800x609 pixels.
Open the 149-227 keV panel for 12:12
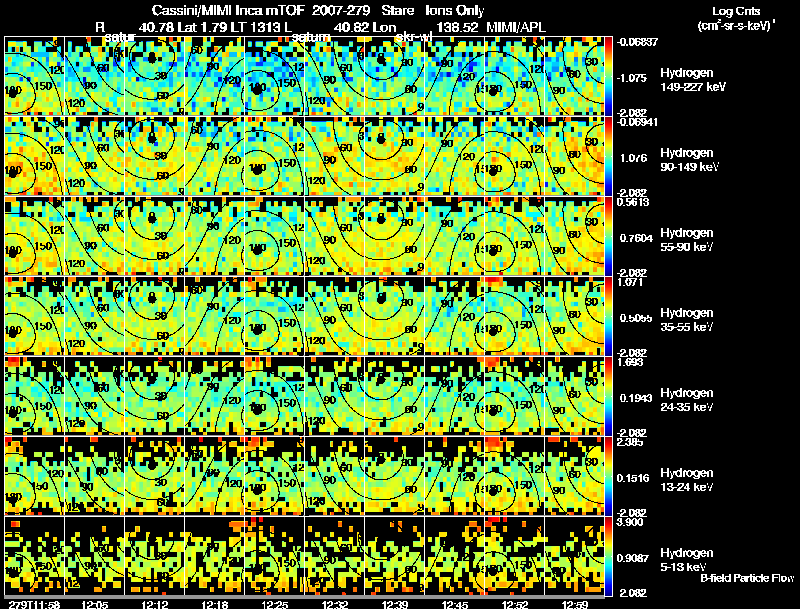pyautogui.click(x=155, y=76)
